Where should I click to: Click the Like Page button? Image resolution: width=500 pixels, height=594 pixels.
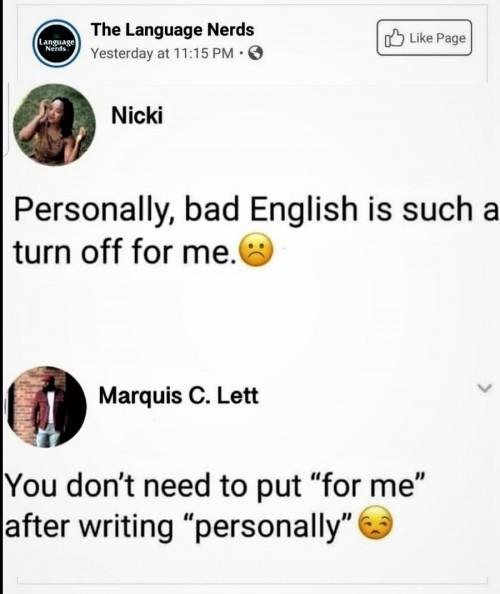click(424, 38)
